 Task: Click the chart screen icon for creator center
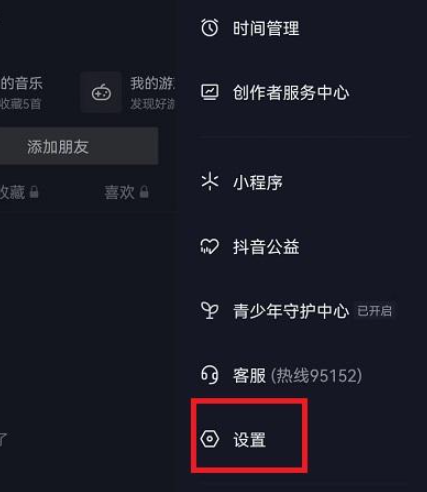(210, 92)
